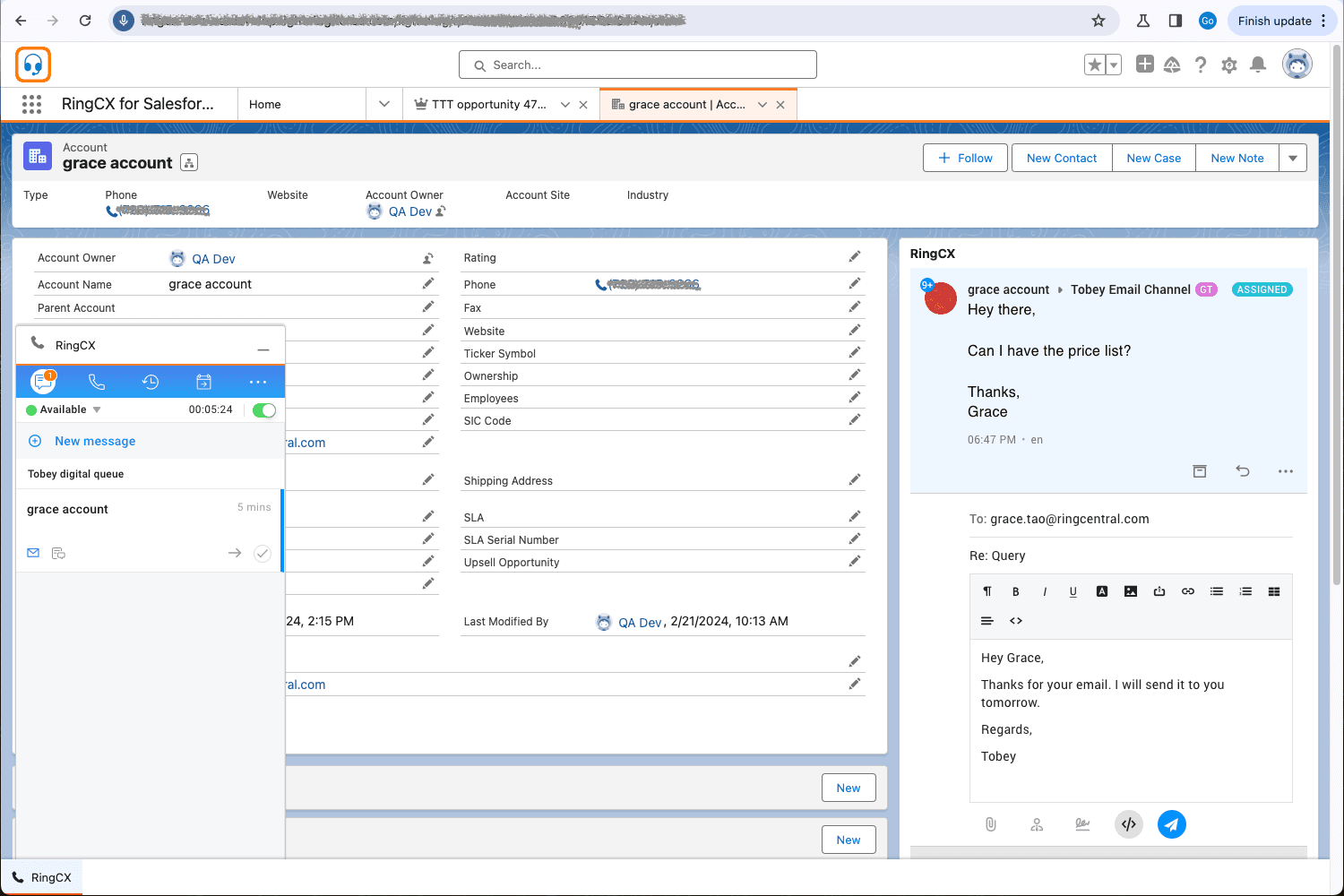This screenshot has height=896, width=1344.
Task: Open RingCX utility bar item
Action: (41, 877)
